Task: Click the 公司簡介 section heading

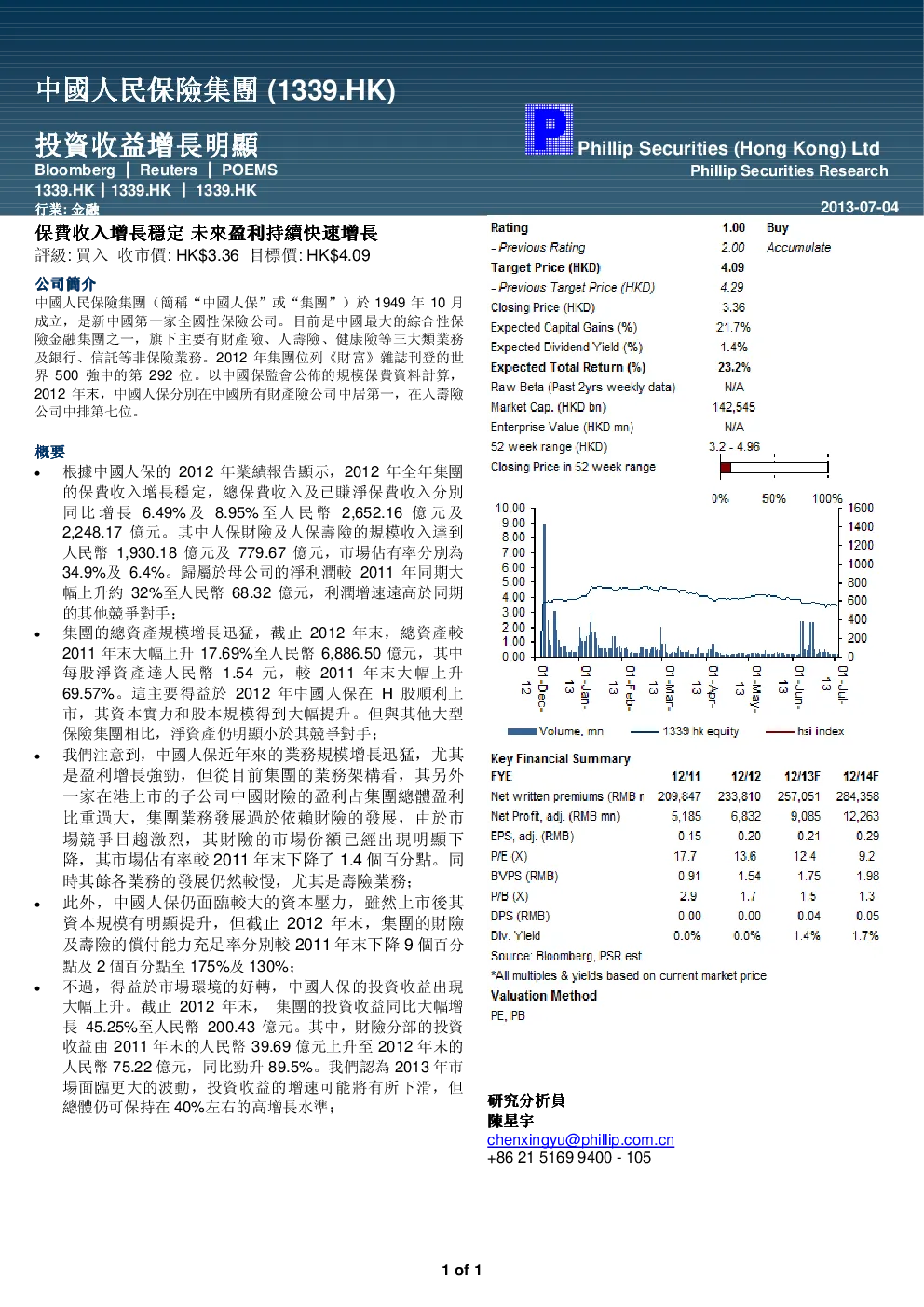Action: coord(65,283)
